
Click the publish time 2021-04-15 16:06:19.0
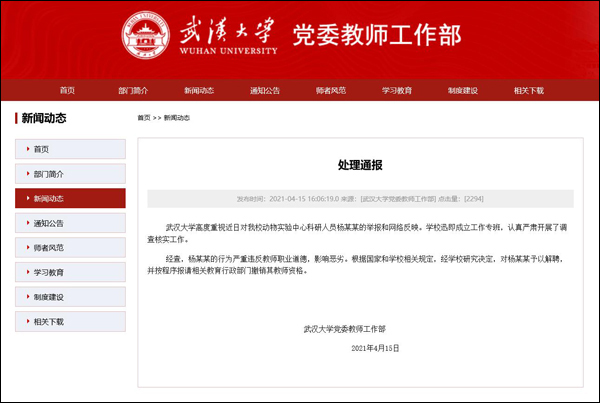tap(304, 199)
